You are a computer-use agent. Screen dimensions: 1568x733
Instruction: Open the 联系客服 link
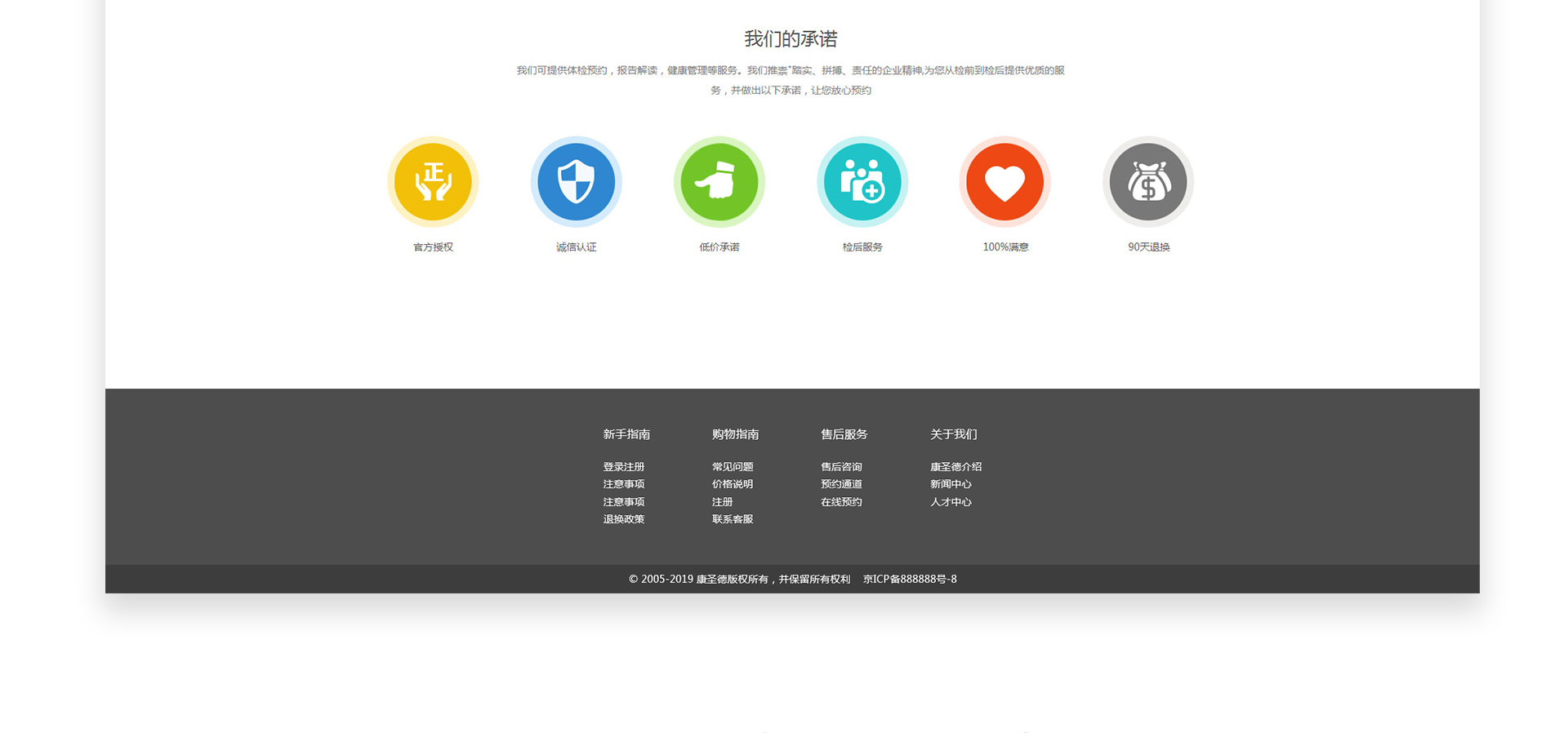point(732,519)
